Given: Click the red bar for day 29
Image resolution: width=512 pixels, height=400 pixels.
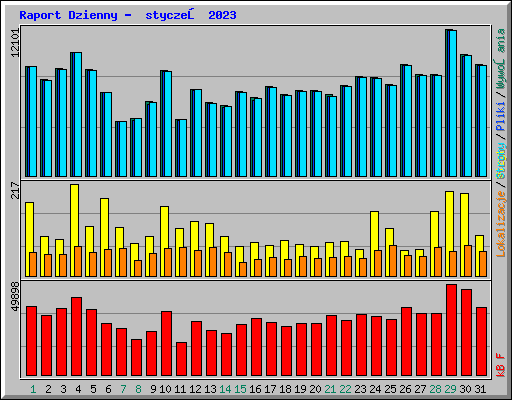Looking at the screenshot, I should [451, 330].
